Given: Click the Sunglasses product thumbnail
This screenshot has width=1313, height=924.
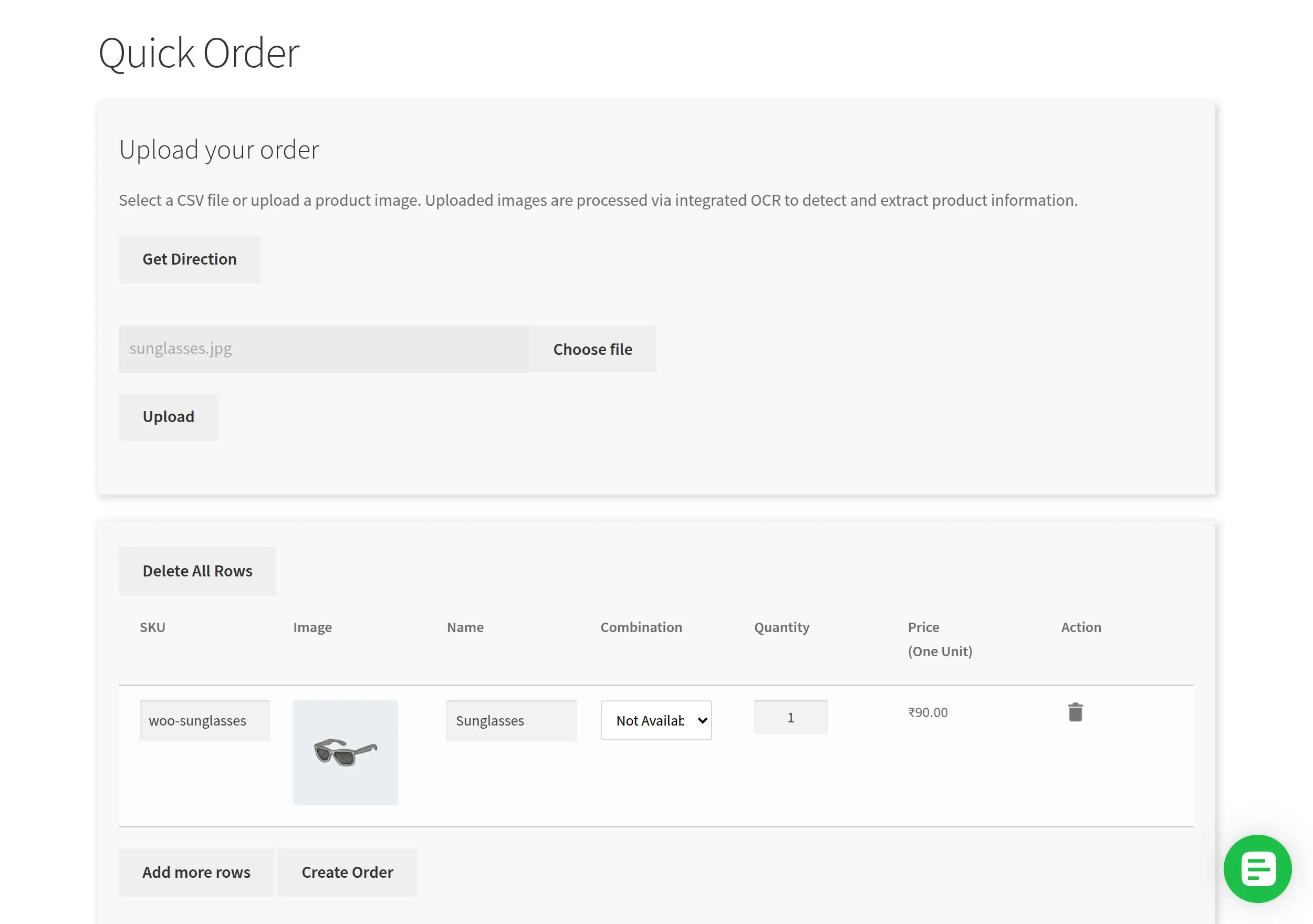Looking at the screenshot, I should pyautogui.click(x=346, y=752).
